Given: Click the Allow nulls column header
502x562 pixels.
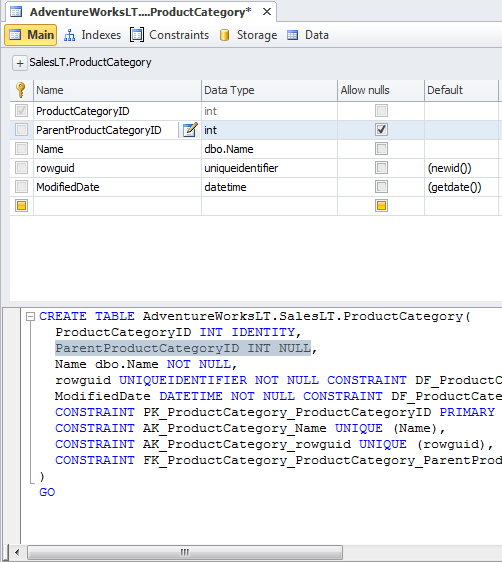Looking at the screenshot, I should 381,90.
